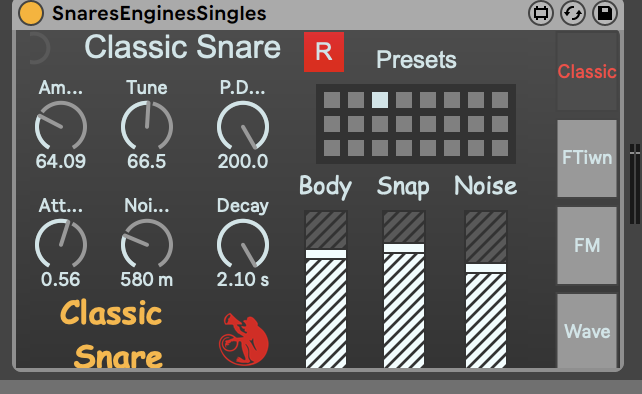Click the Tune knob
Viewport: 642px width, 394px height.
[x=147, y=126]
